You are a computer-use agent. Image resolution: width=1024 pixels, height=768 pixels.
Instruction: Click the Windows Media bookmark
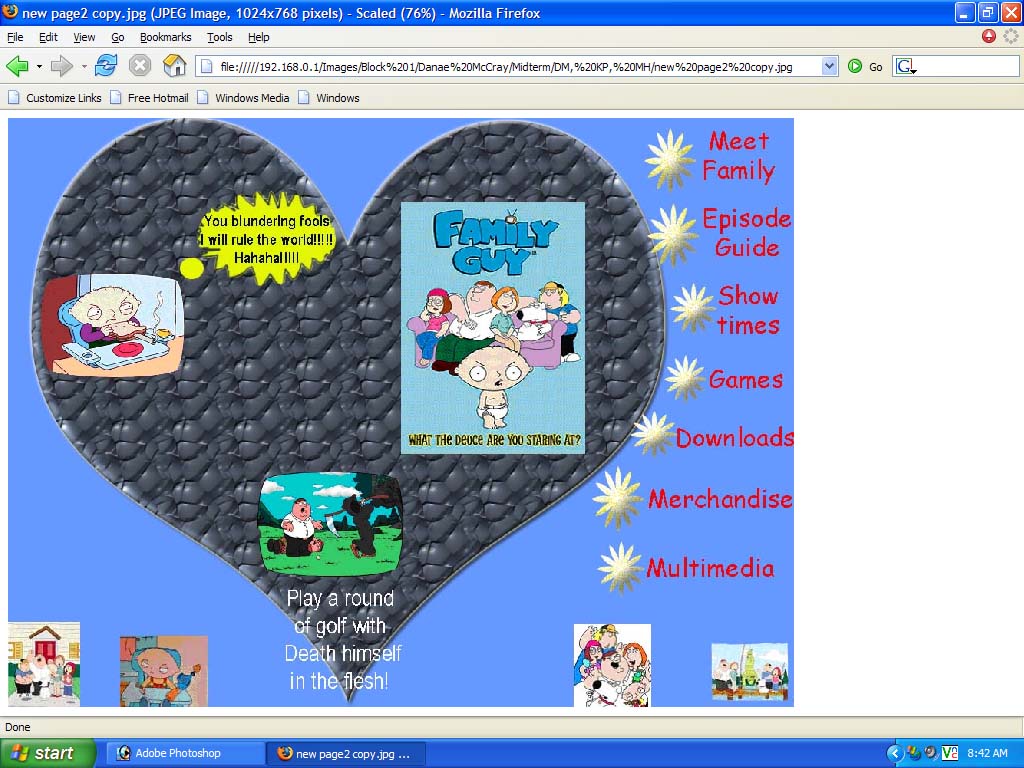click(251, 98)
